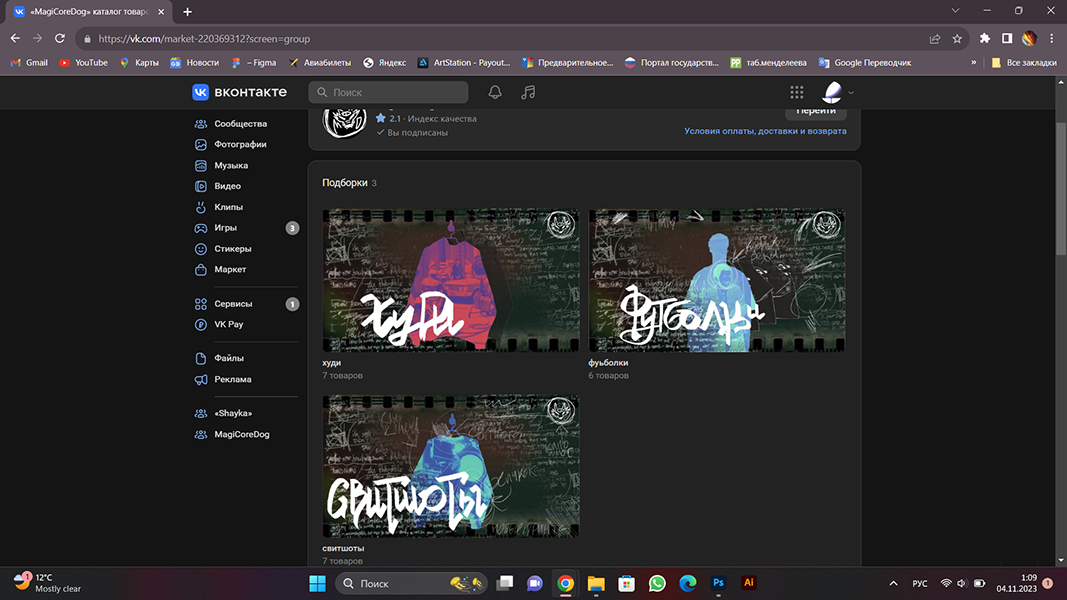1067x600 pixels.
Task: Select Музыка in the left menu
Action: coord(230,166)
